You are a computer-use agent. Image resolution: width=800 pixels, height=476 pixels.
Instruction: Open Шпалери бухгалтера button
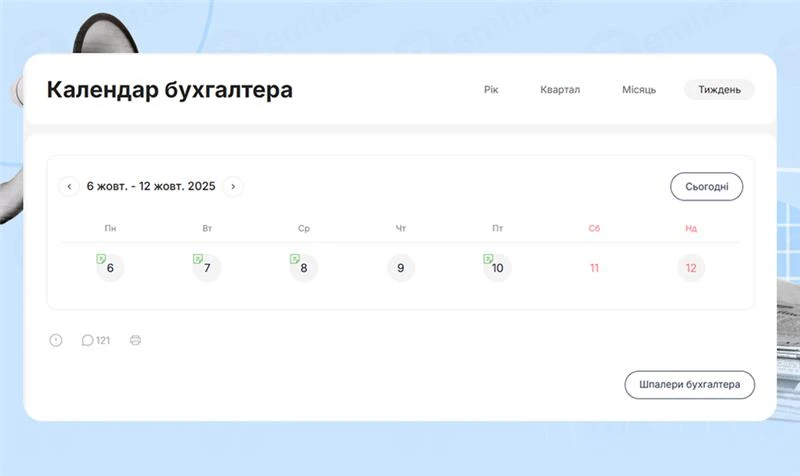(690, 385)
